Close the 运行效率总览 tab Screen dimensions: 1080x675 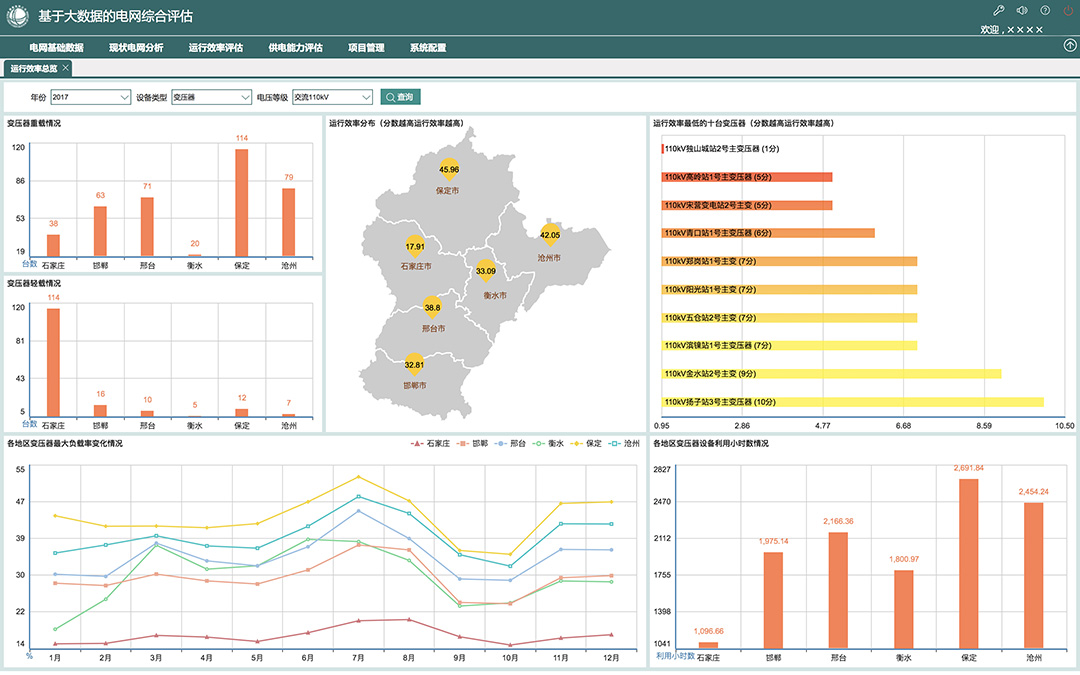[66, 68]
